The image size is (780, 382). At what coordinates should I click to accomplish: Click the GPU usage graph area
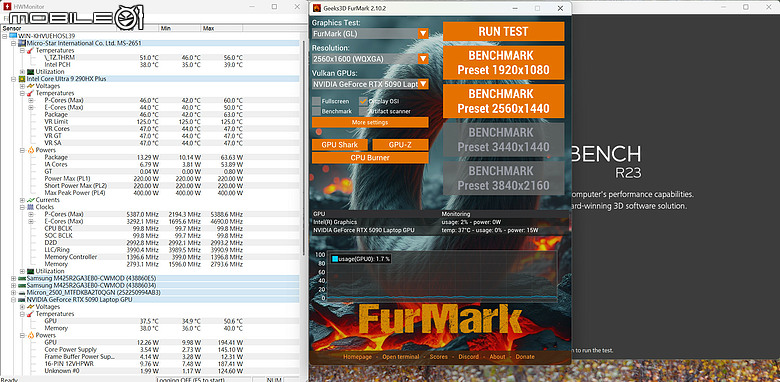[443, 276]
